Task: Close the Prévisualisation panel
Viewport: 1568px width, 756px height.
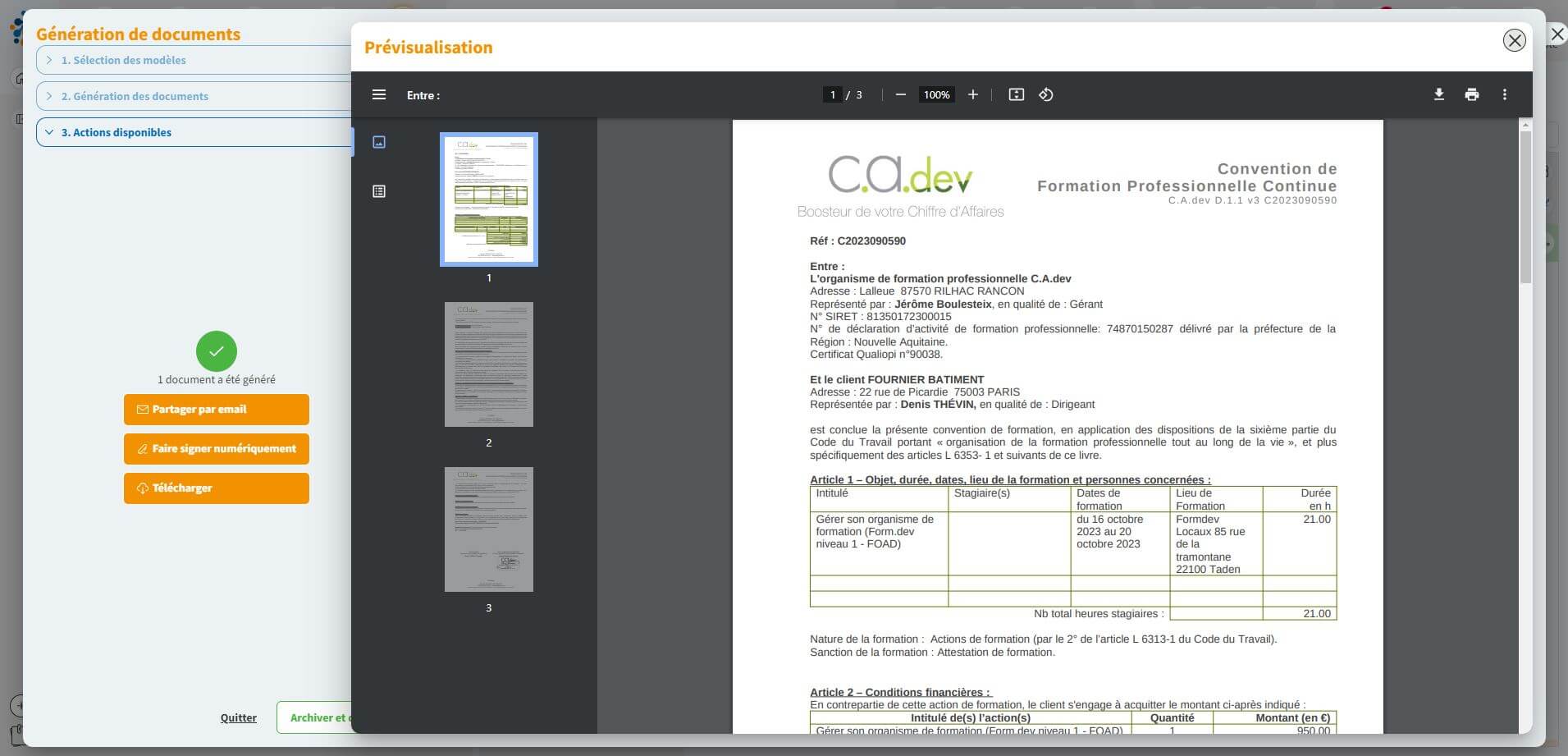Action: tap(1515, 40)
